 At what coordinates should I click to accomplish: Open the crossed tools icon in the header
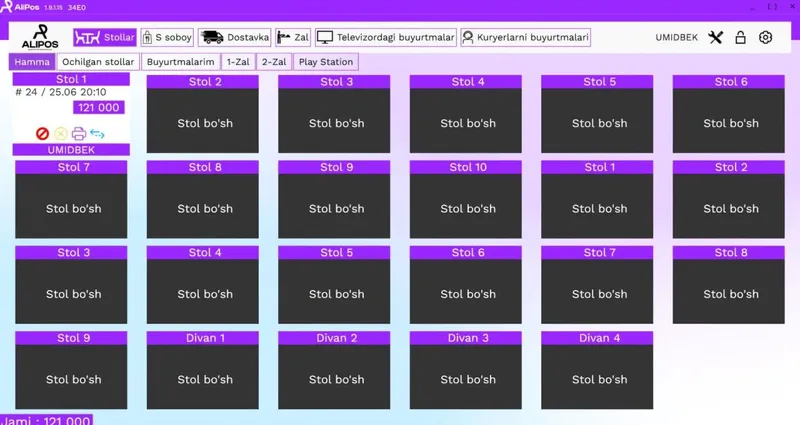pos(715,37)
